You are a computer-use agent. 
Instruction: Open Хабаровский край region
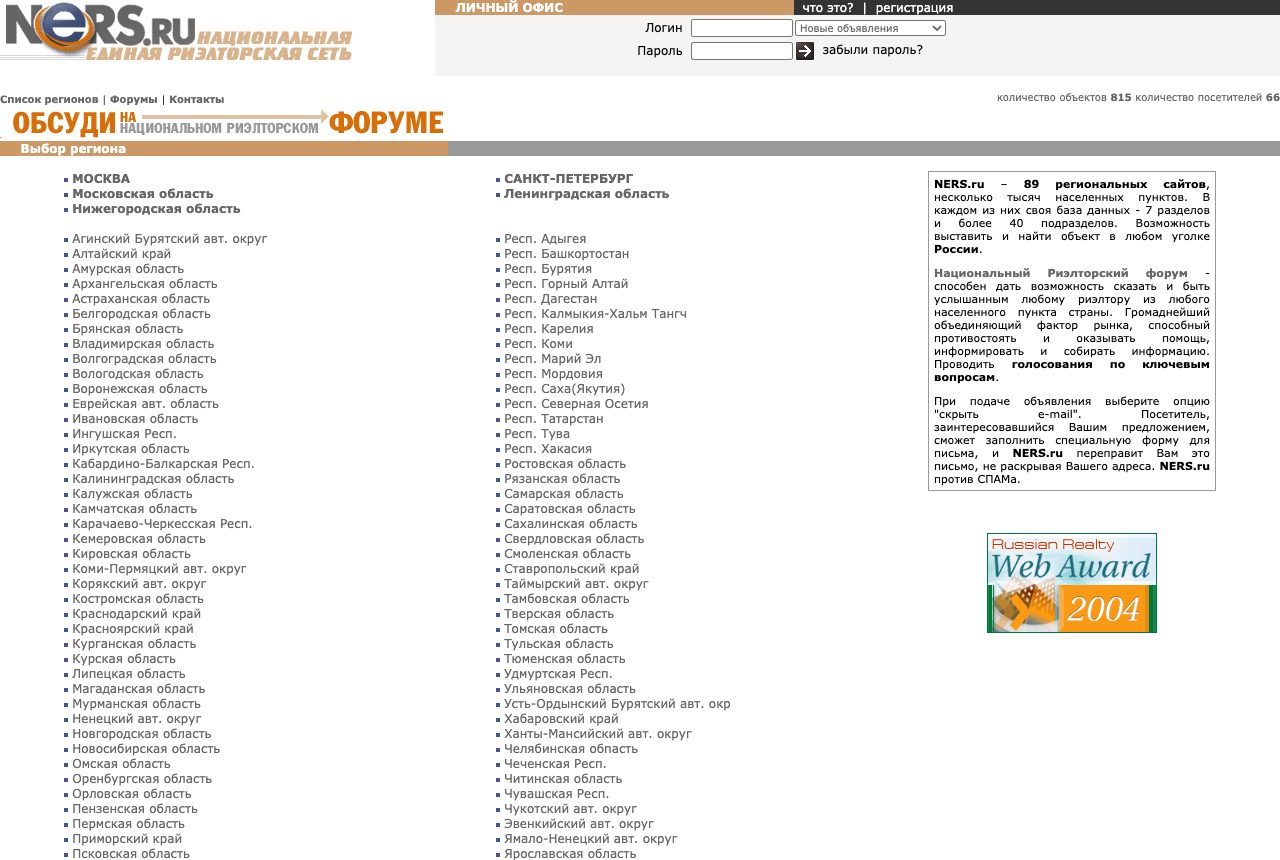pyautogui.click(x=562, y=719)
